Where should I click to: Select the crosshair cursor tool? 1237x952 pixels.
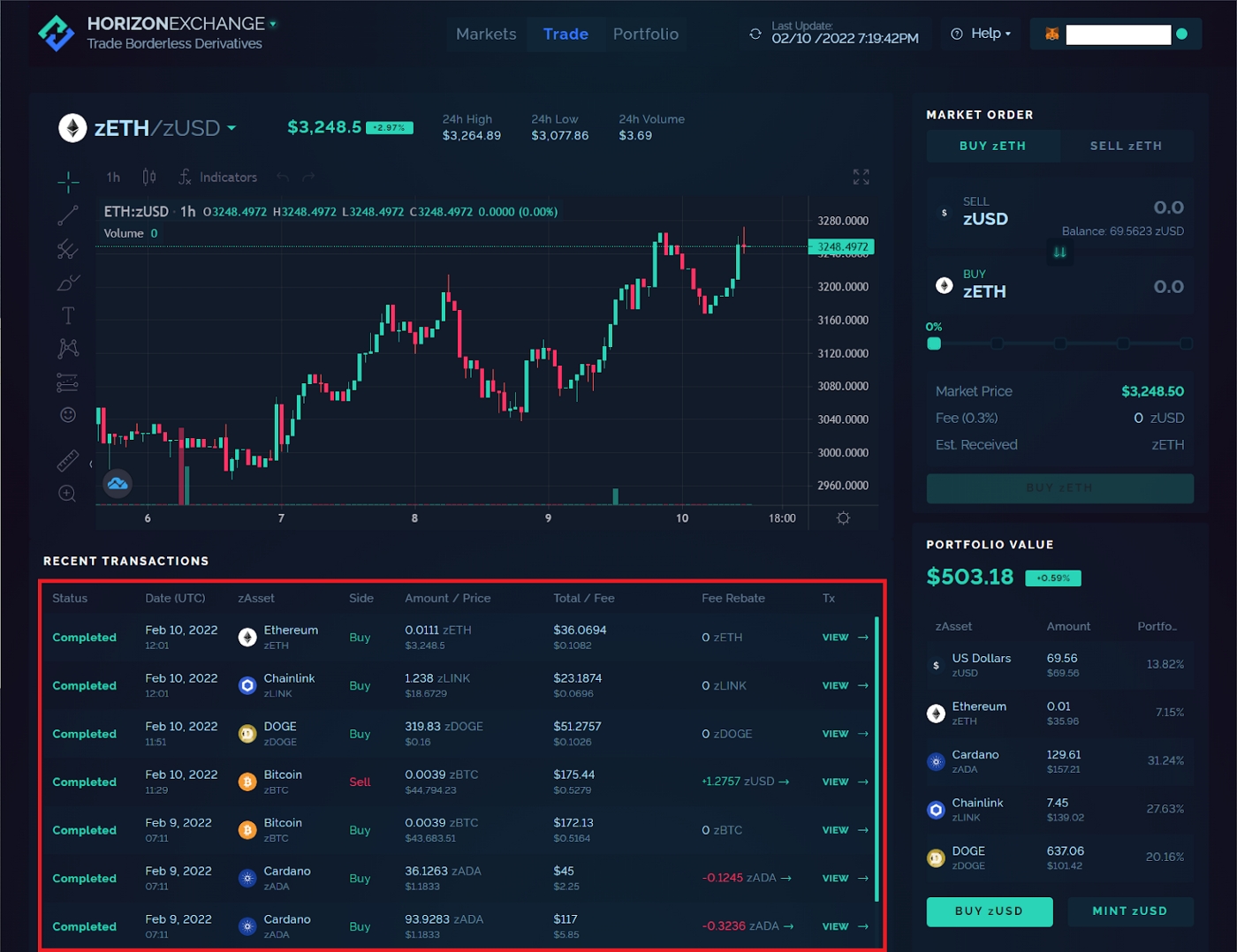(68, 181)
